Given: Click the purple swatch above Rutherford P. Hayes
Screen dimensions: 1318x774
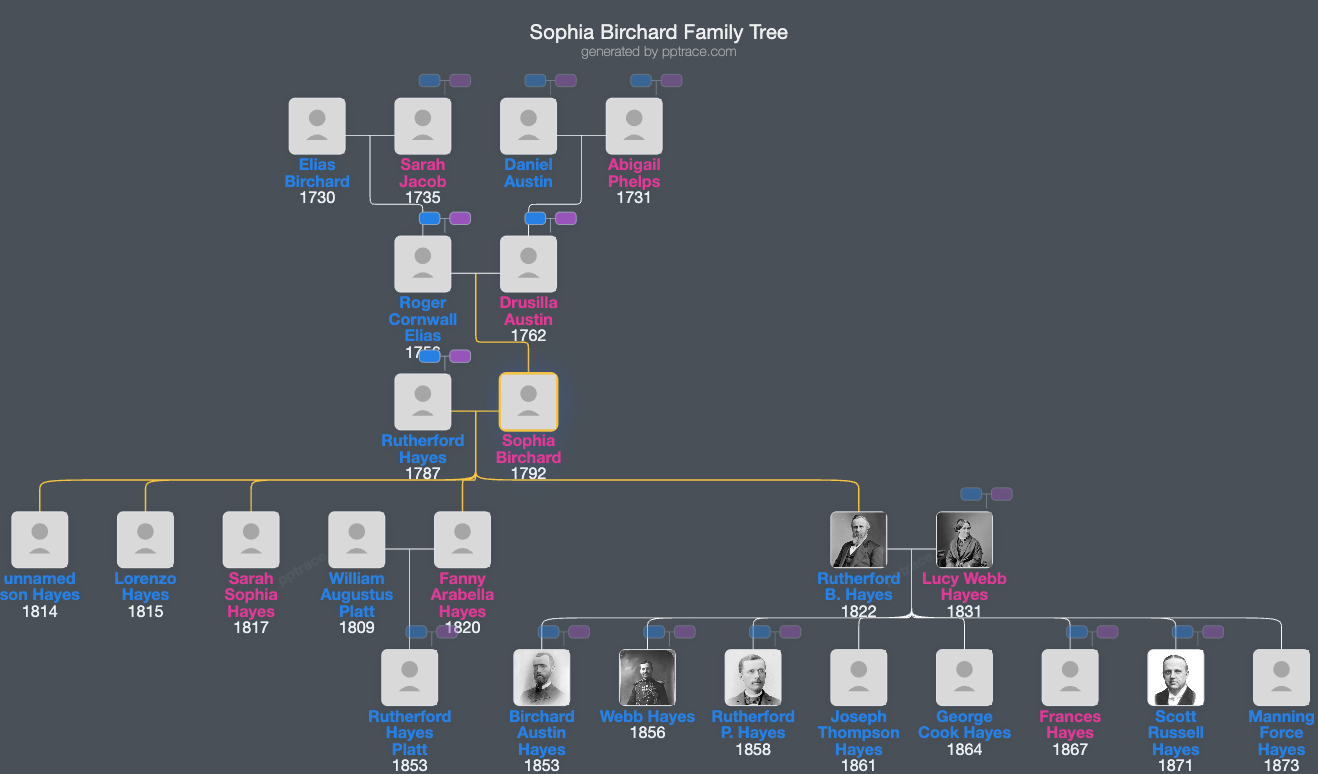Looking at the screenshot, I should pos(791,631).
